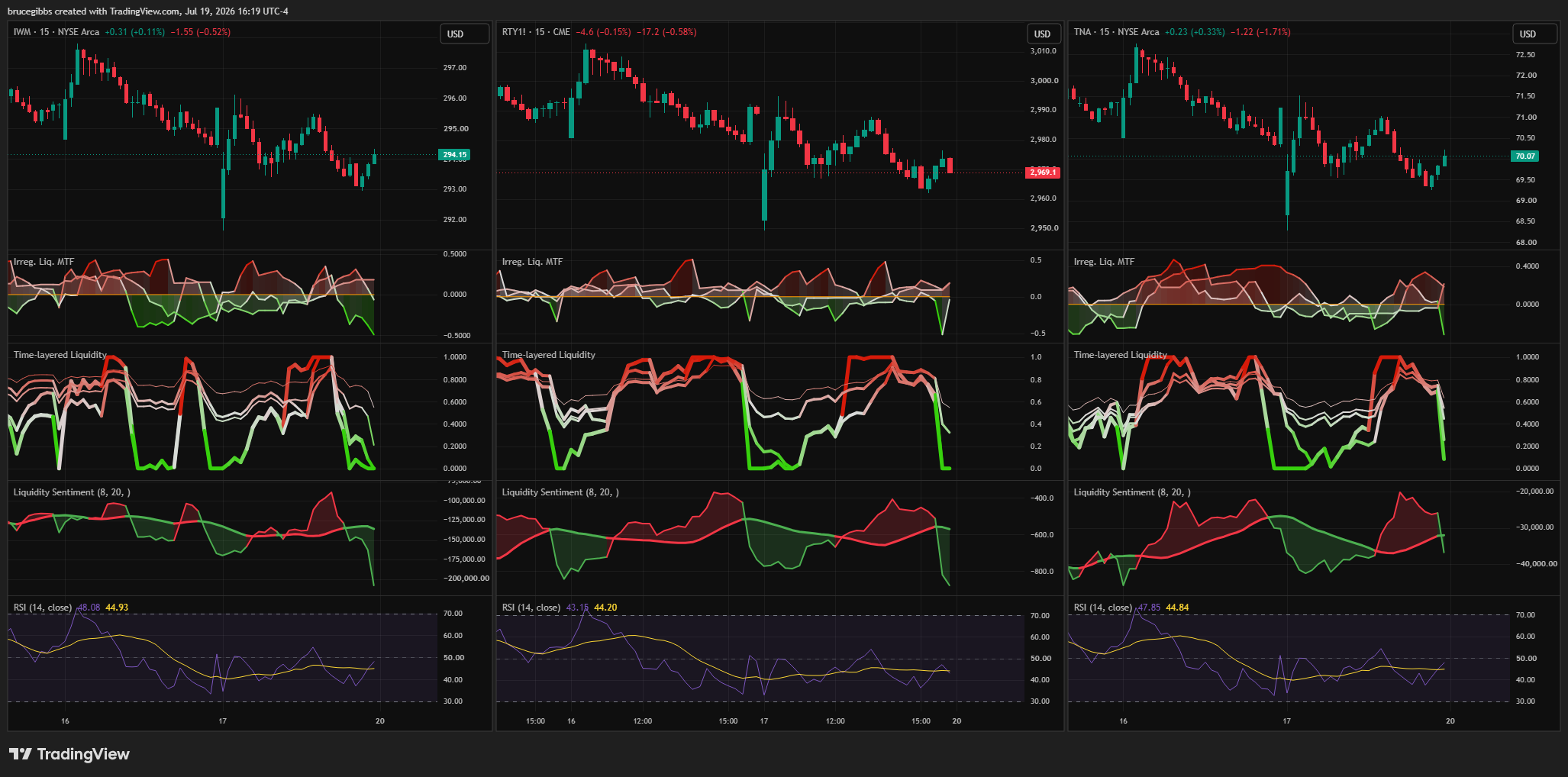Click the 294.15 current price tag

click(455, 155)
